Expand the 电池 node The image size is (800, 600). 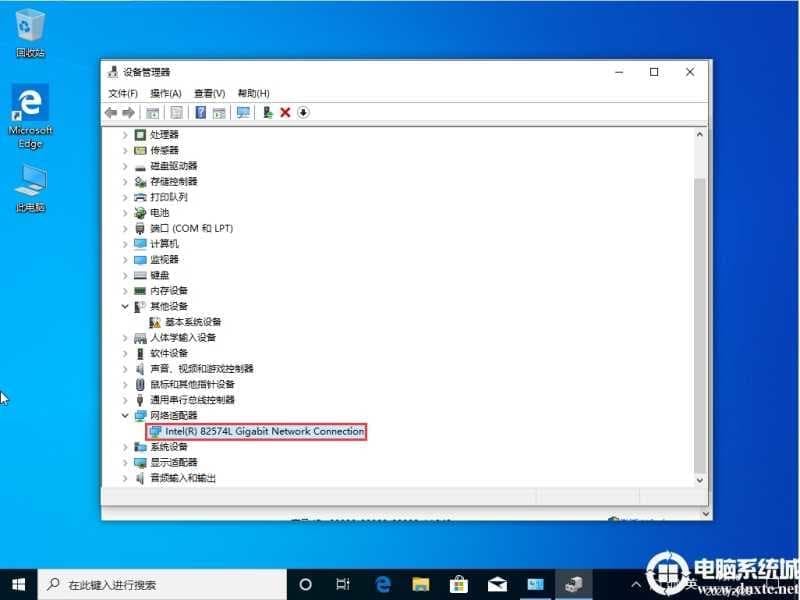[125, 213]
